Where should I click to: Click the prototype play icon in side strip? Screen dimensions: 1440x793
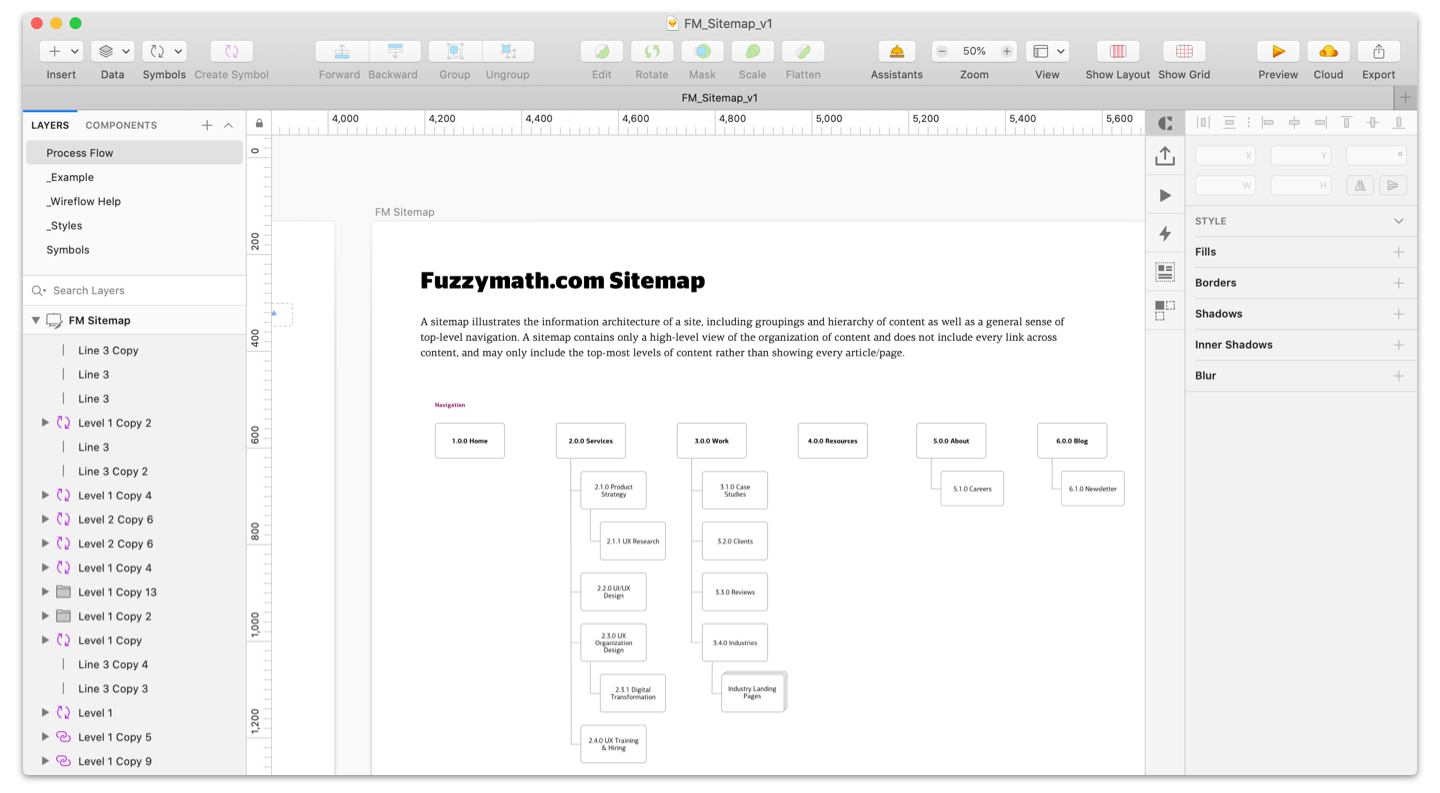click(x=1165, y=195)
